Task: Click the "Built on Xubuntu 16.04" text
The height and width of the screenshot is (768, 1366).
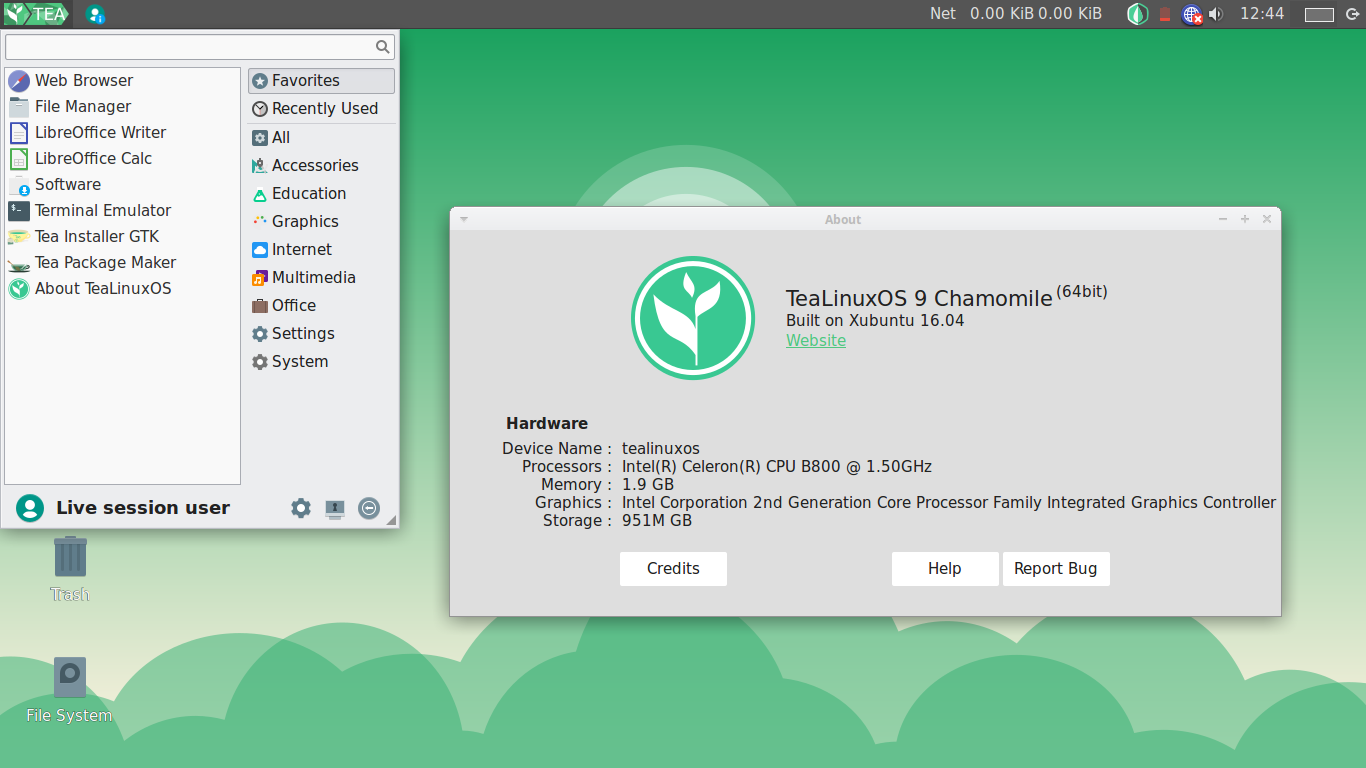Action: coord(875,321)
